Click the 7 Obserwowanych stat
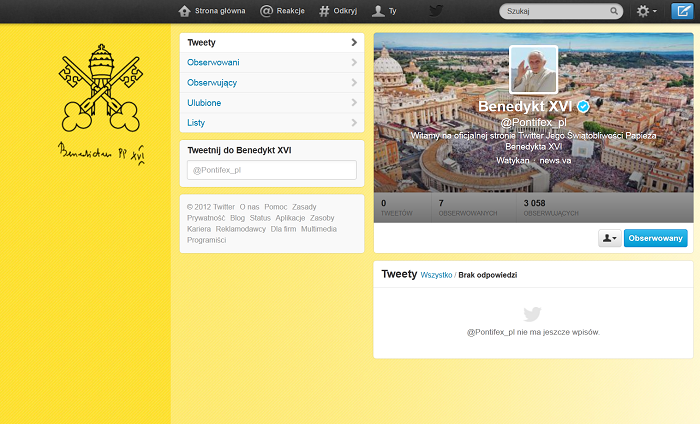700x424 pixels. pyautogui.click(x=468, y=208)
